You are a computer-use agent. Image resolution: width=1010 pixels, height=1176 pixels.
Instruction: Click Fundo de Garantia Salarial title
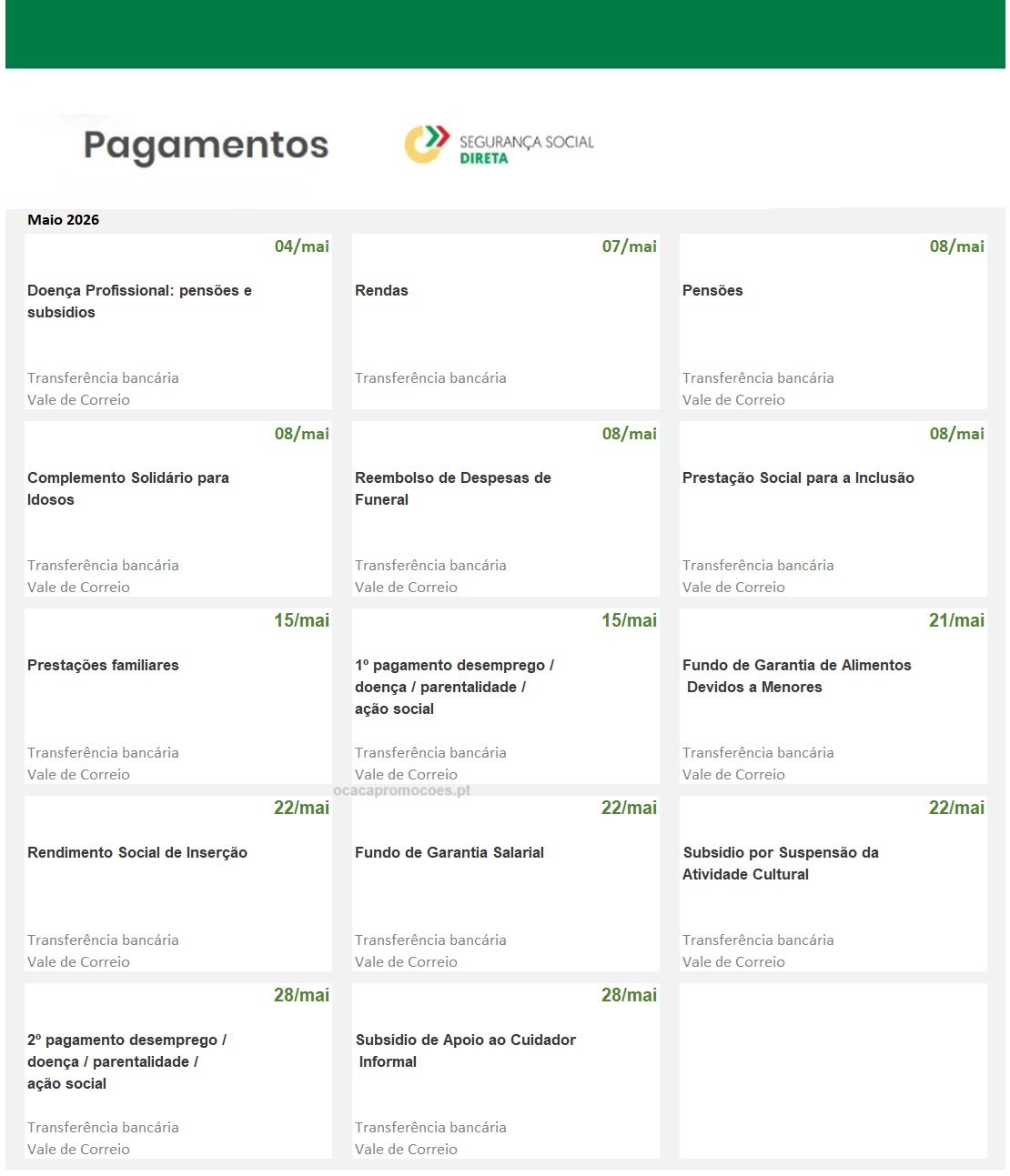coord(449,852)
